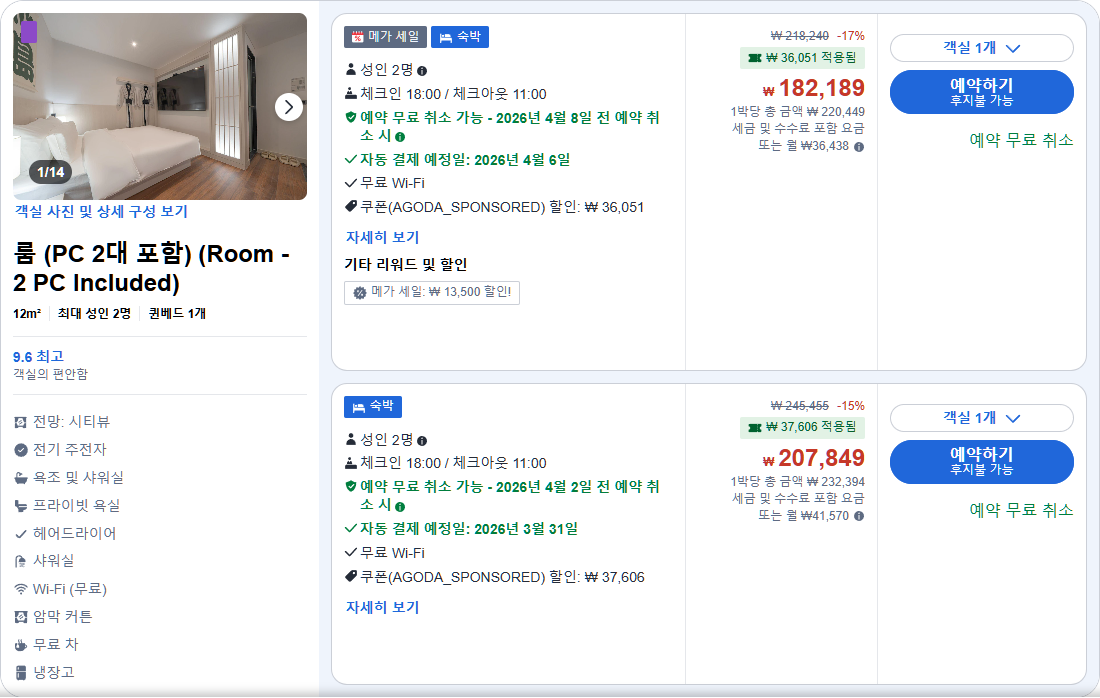1100x698 pixels.
Task: Click the free Wi-Fi amenity icon
Action: pyautogui.click(x=20, y=589)
